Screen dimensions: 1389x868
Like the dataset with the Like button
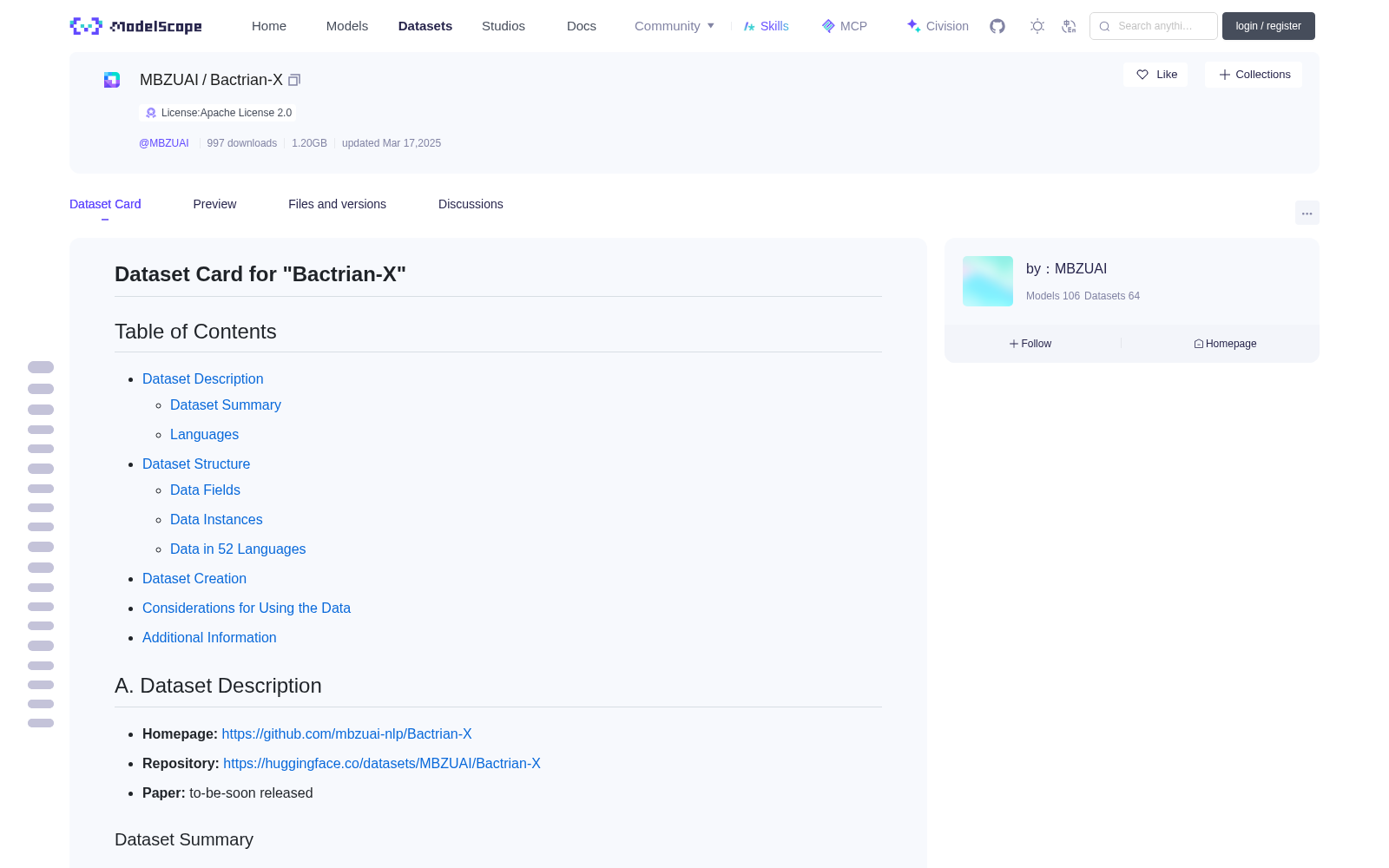1155,75
